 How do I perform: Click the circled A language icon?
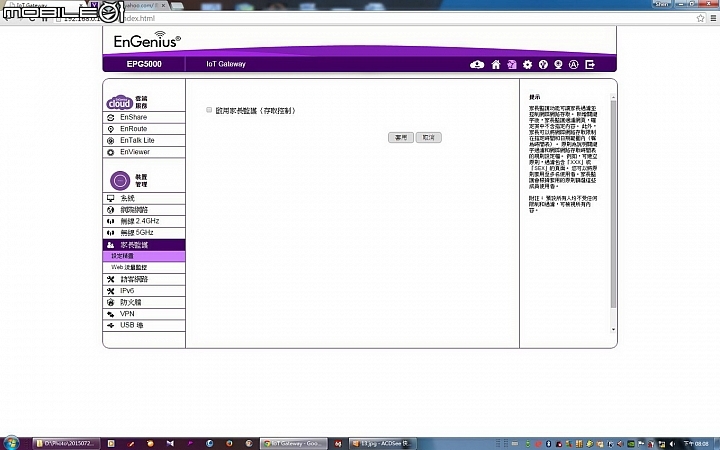574,65
